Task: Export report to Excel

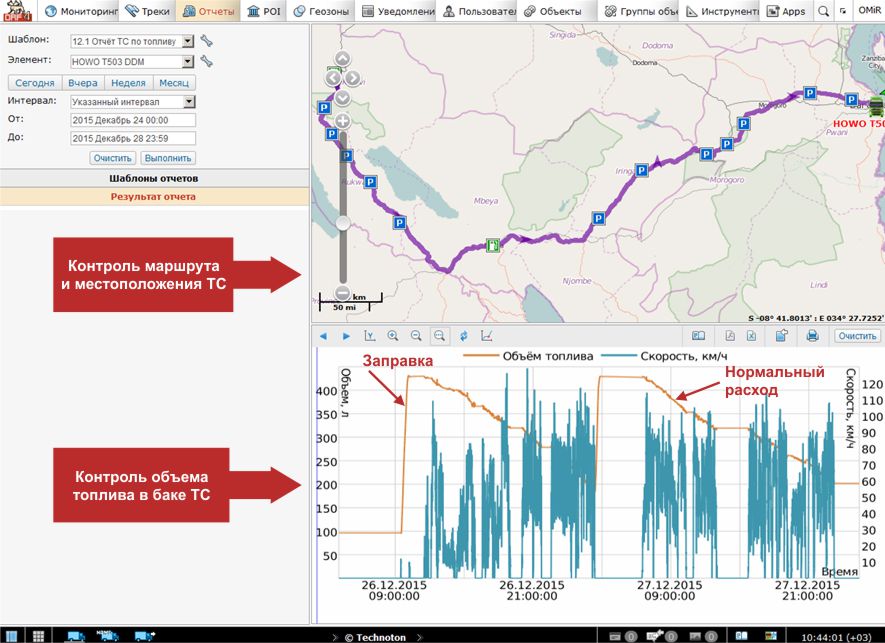Action: [x=751, y=336]
